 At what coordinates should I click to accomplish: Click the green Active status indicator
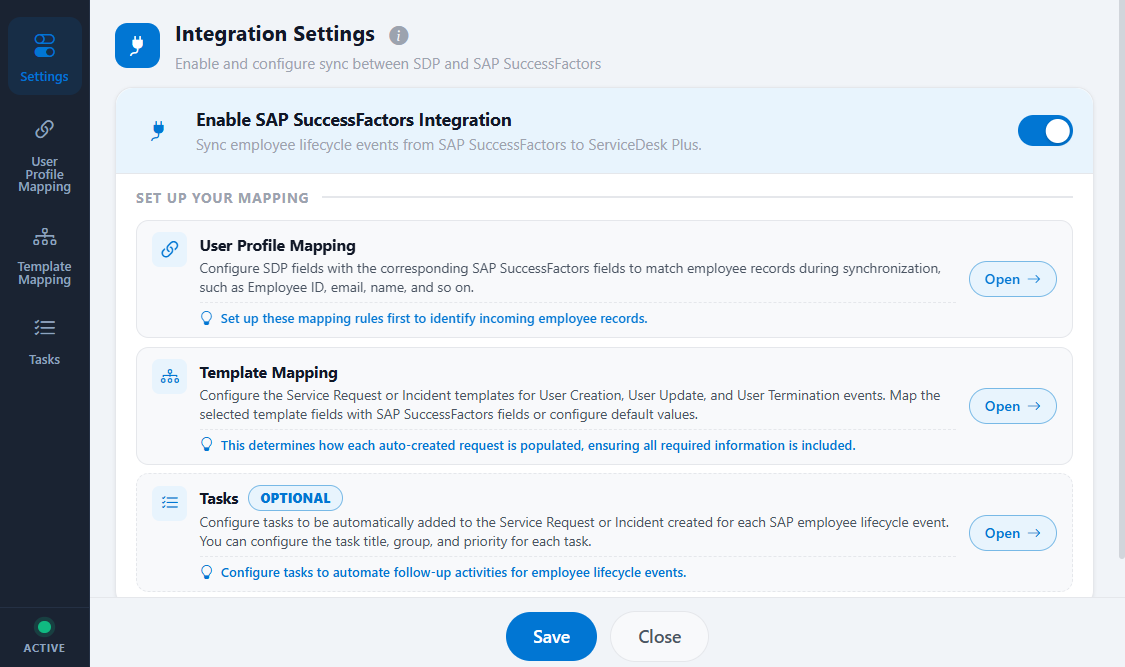44,627
